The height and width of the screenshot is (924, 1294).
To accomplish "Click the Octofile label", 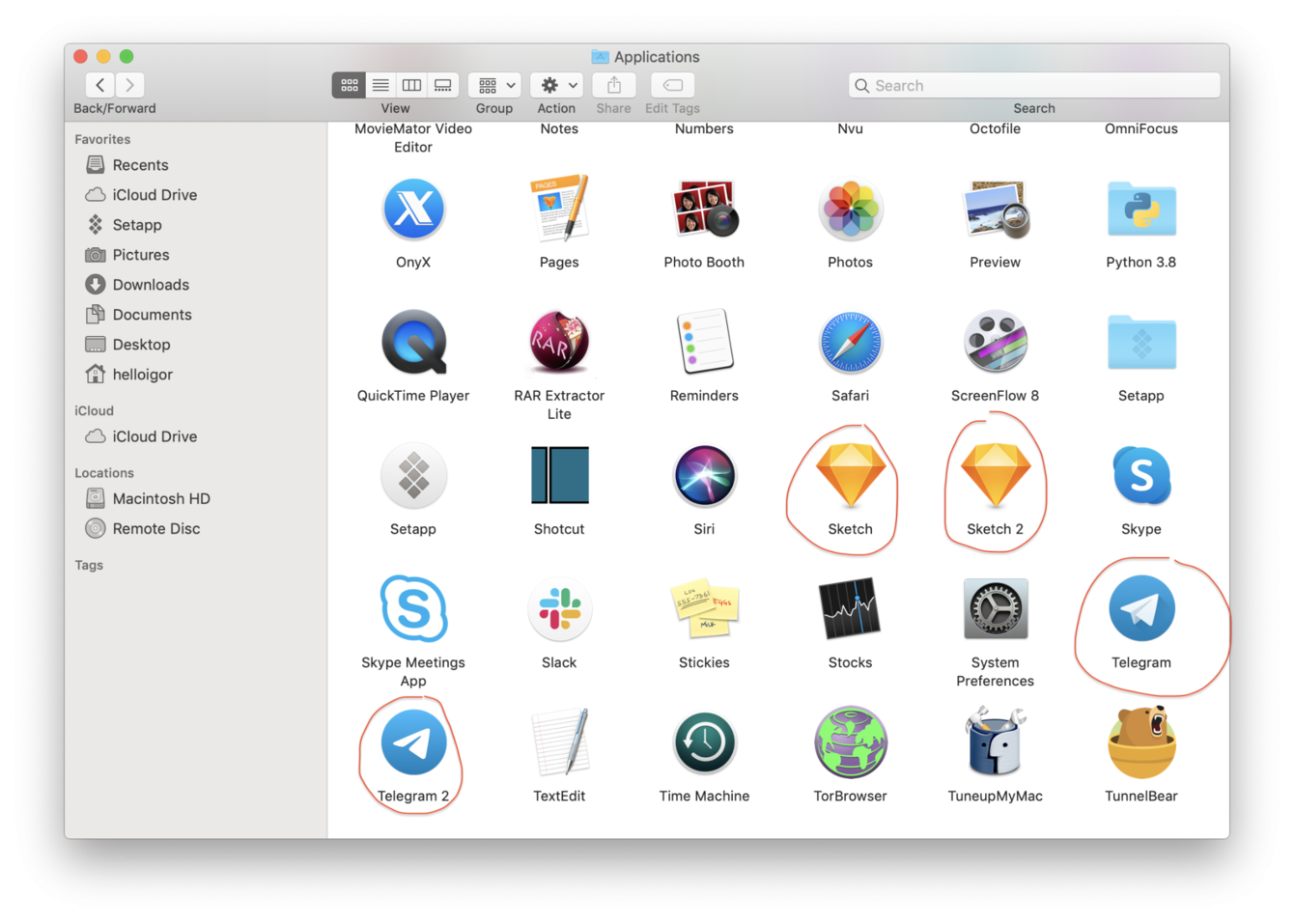I will pyautogui.click(x=996, y=128).
